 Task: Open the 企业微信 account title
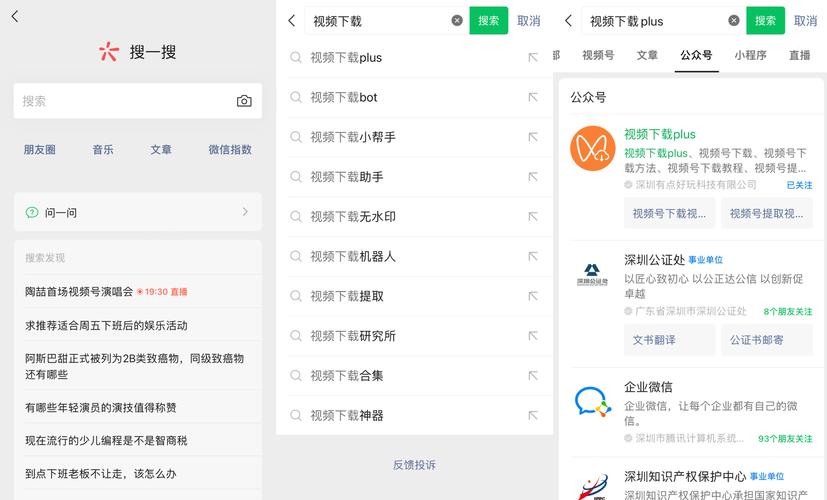pos(648,387)
